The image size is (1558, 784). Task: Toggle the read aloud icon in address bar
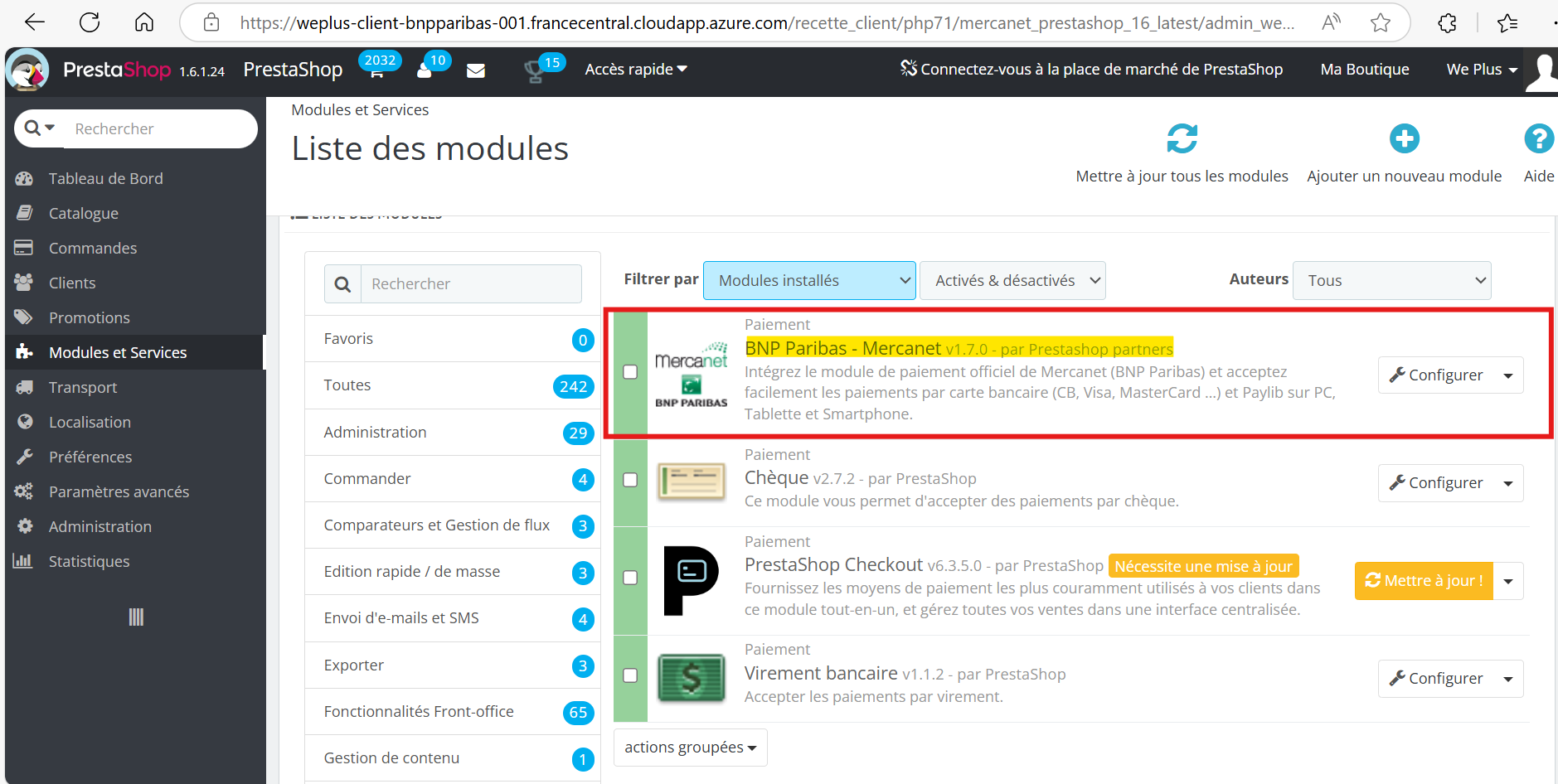click(x=1331, y=22)
